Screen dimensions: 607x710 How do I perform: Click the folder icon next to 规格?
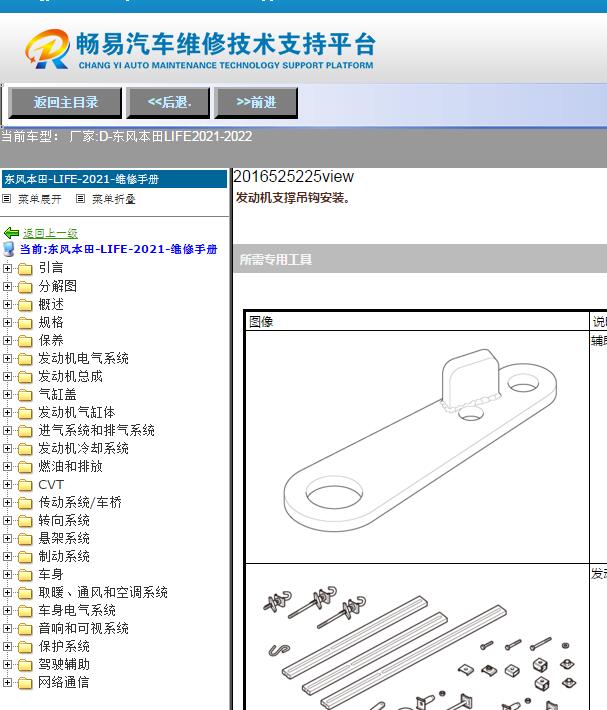coord(25,323)
